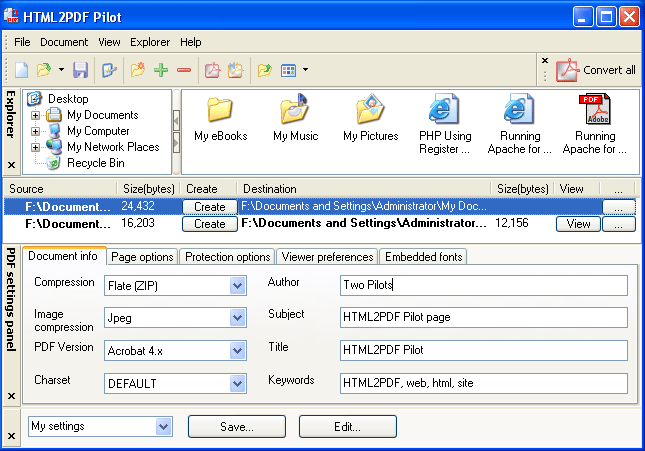Switch to the Embedded fonts tab
Screen dimensions: 645x451
click(423, 257)
